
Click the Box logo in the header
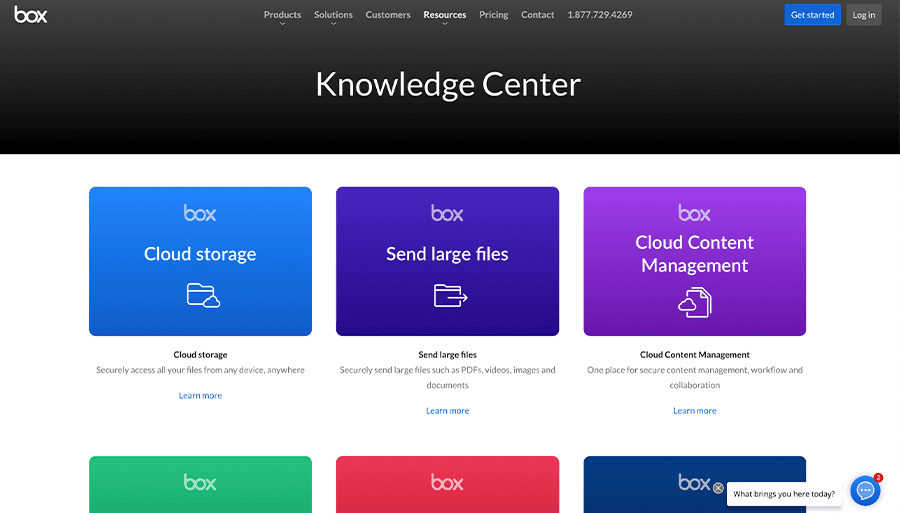point(30,15)
